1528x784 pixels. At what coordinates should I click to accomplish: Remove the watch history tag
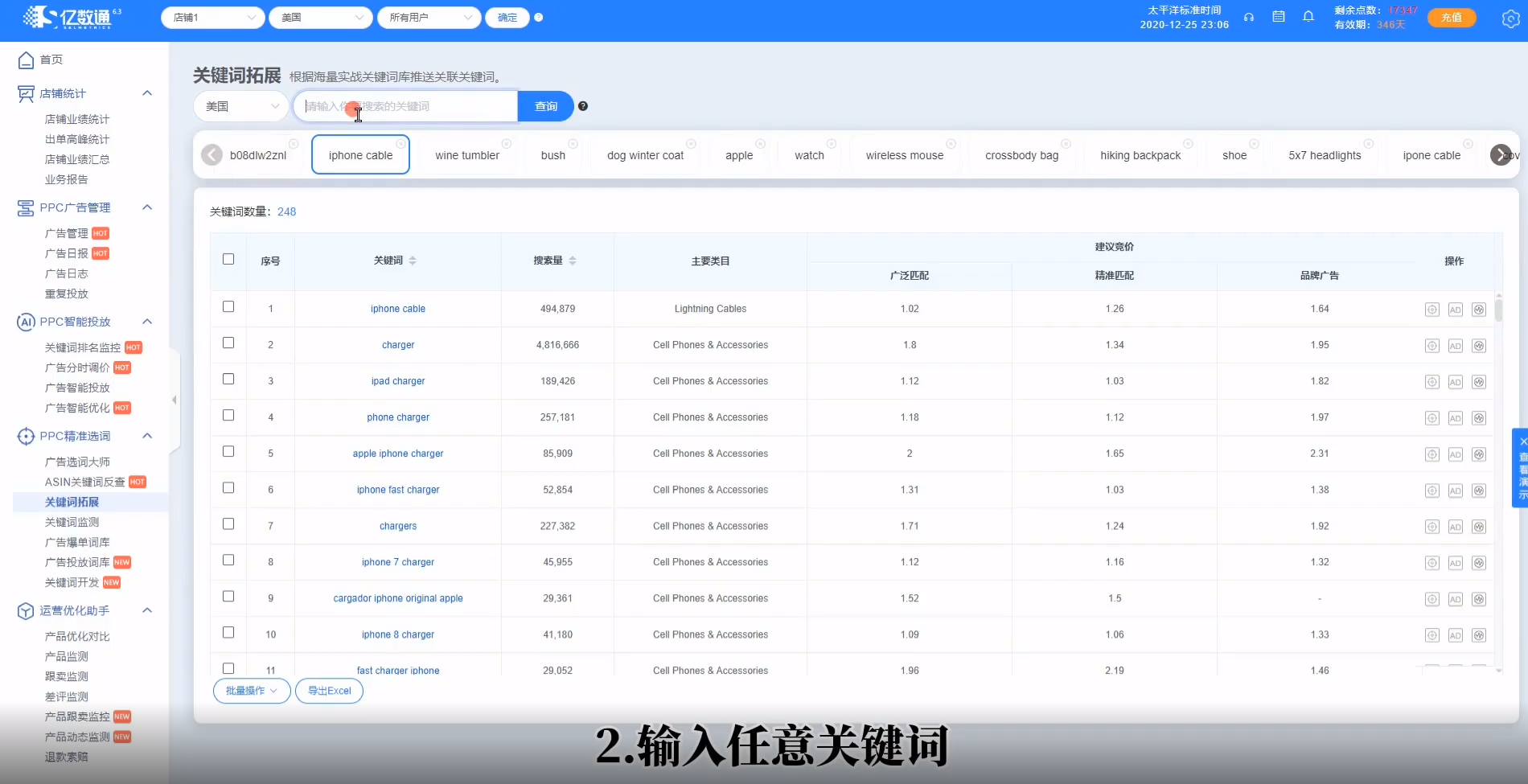[x=832, y=144]
